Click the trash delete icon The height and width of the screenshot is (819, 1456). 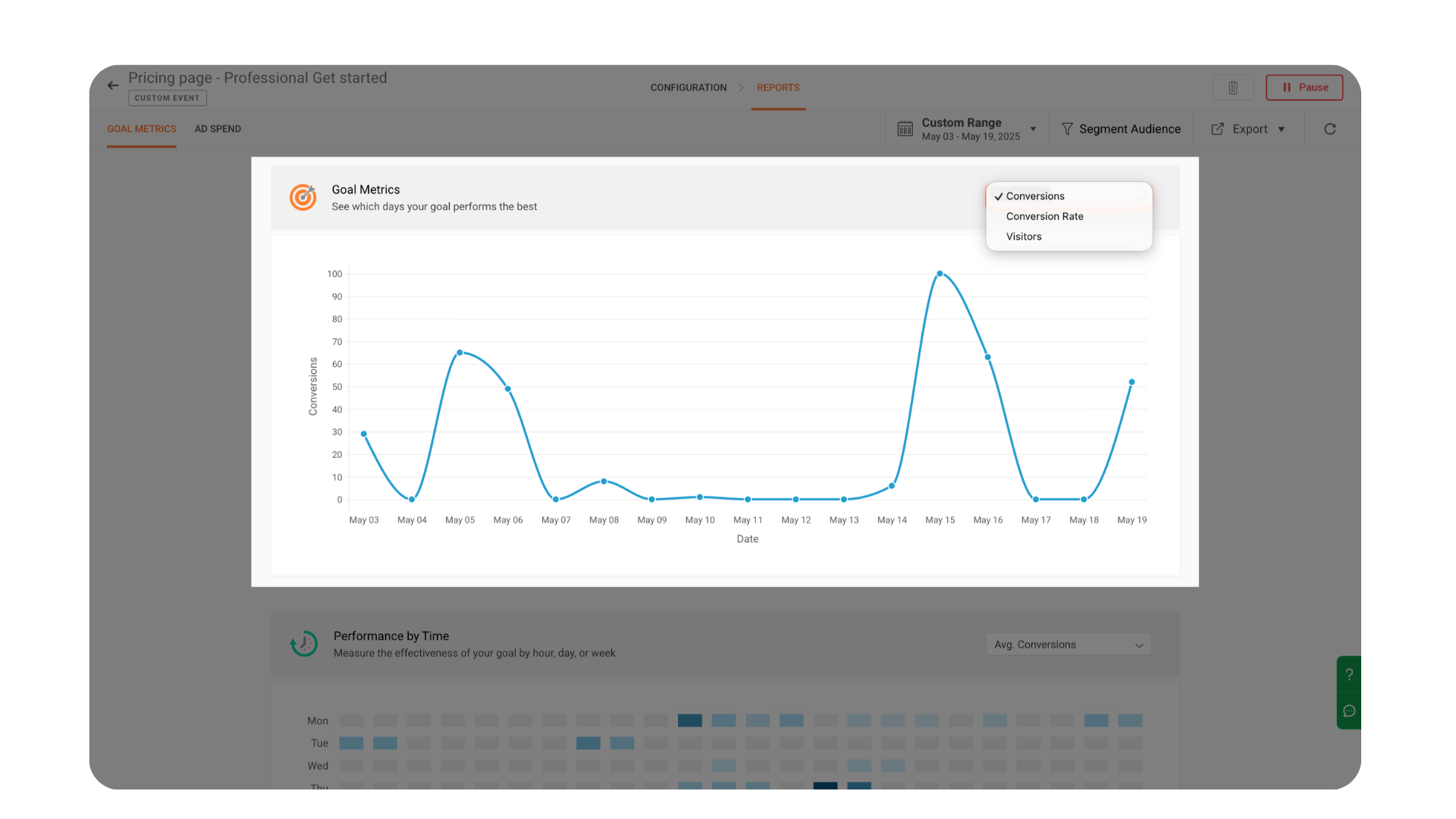1232,87
